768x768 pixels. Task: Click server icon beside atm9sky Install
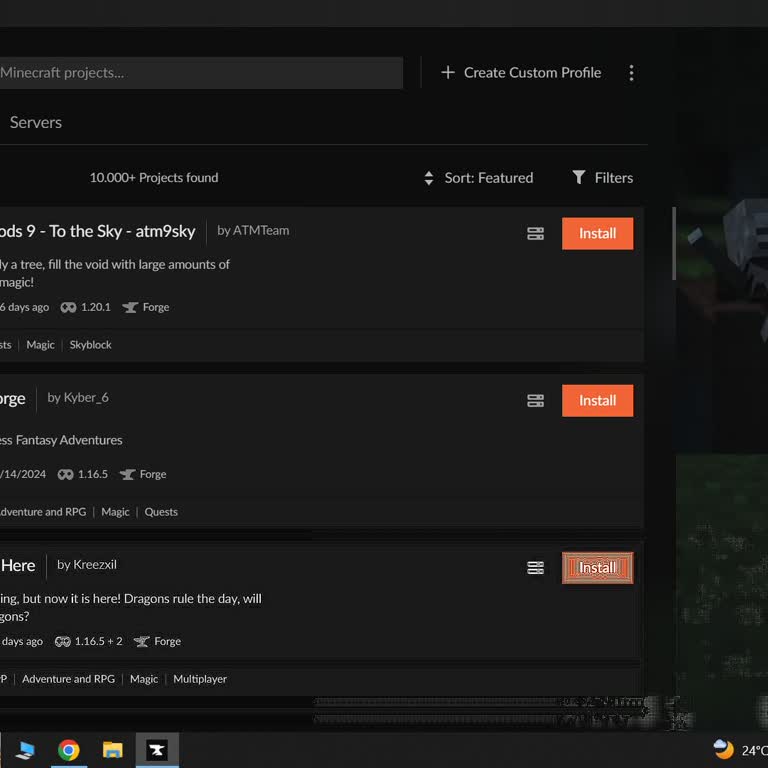click(x=535, y=234)
